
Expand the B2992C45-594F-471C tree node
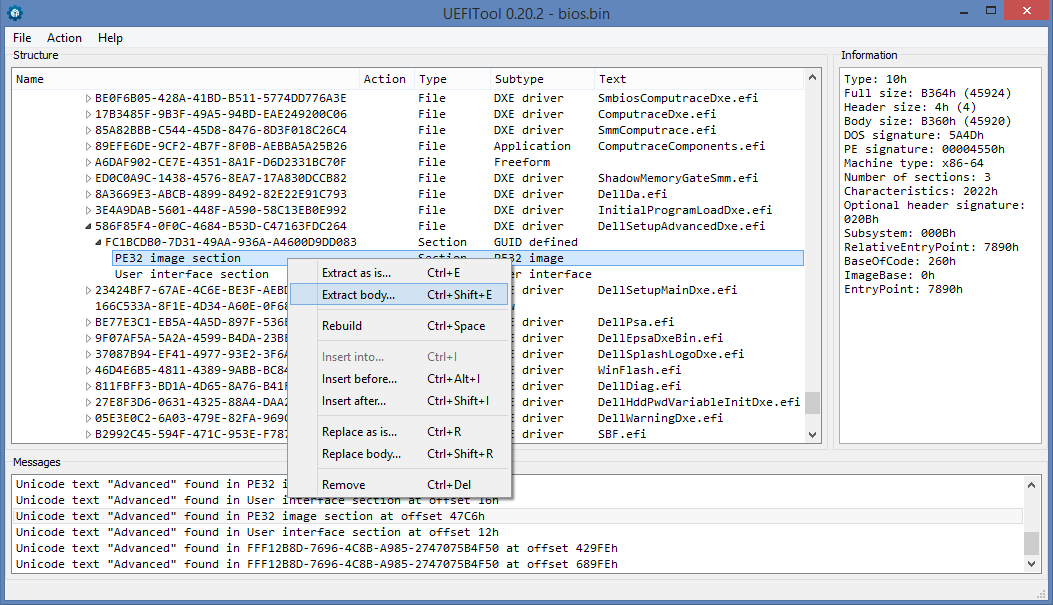pos(88,434)
